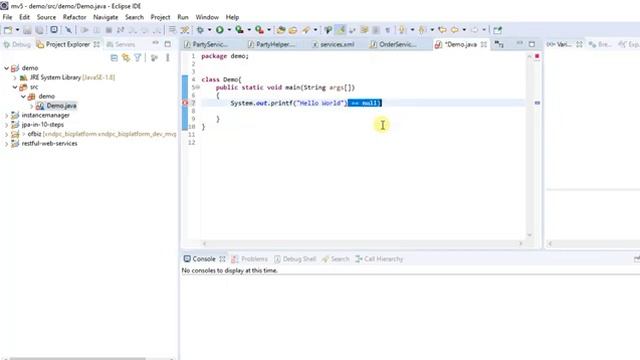Open the Back history dropdown arrow
Viewport: 640px width, 360px height.
click(x=464, y=30)
